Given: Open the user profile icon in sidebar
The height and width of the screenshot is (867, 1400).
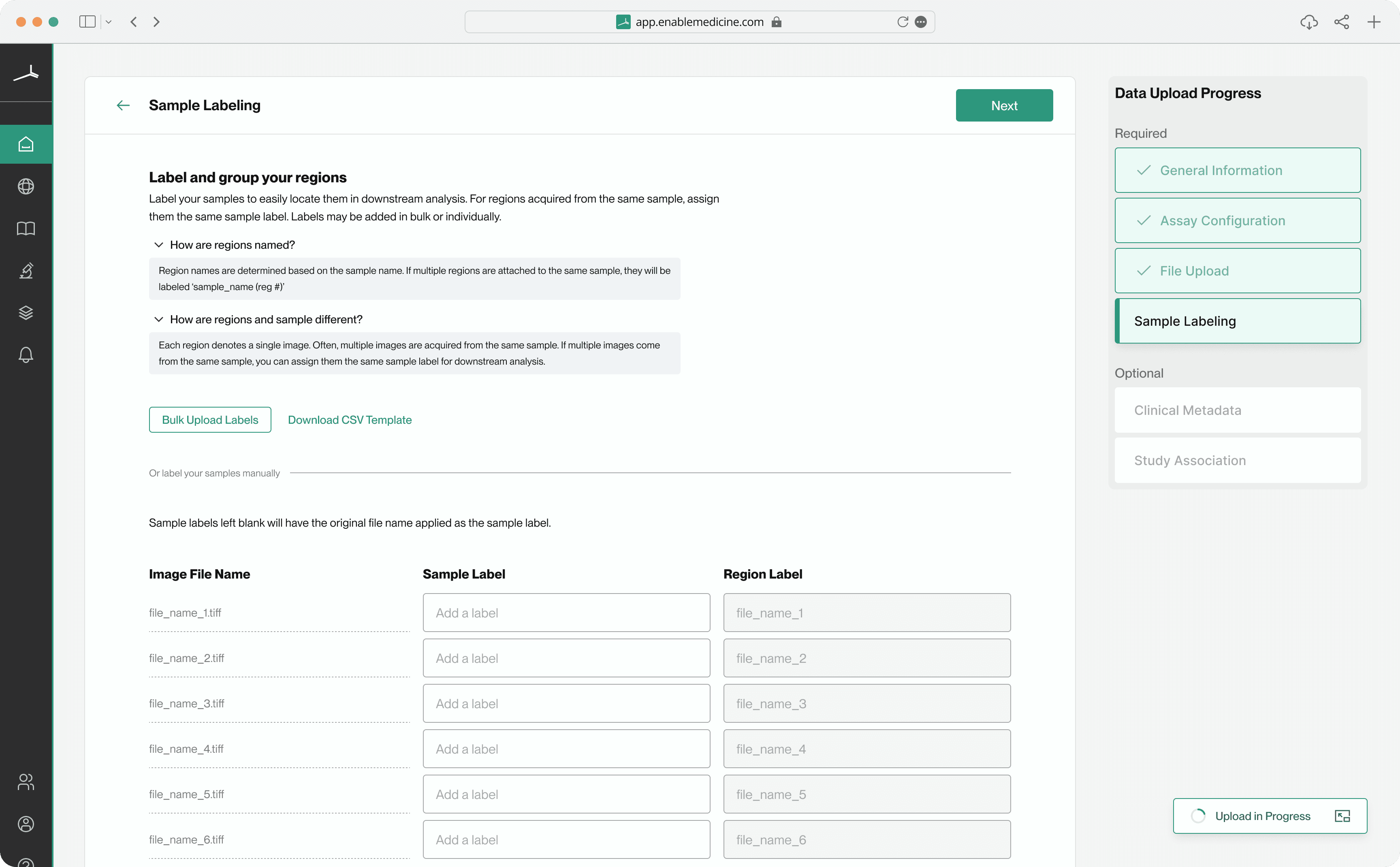Looking at the screenshot, I should pyautogui.click(x=26, y=824).
